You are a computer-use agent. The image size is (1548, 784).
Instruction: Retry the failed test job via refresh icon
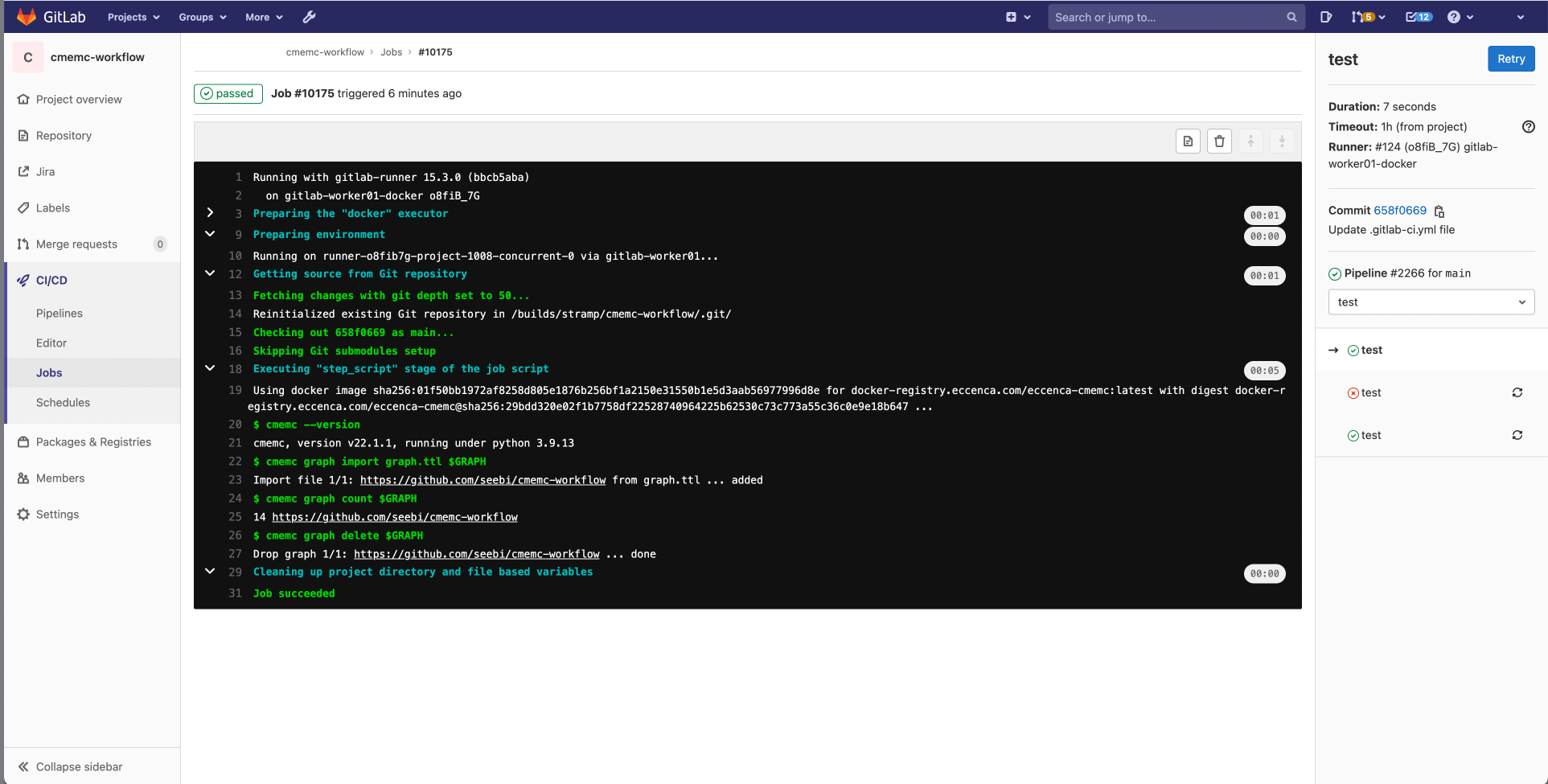(x=1517, y=392)
